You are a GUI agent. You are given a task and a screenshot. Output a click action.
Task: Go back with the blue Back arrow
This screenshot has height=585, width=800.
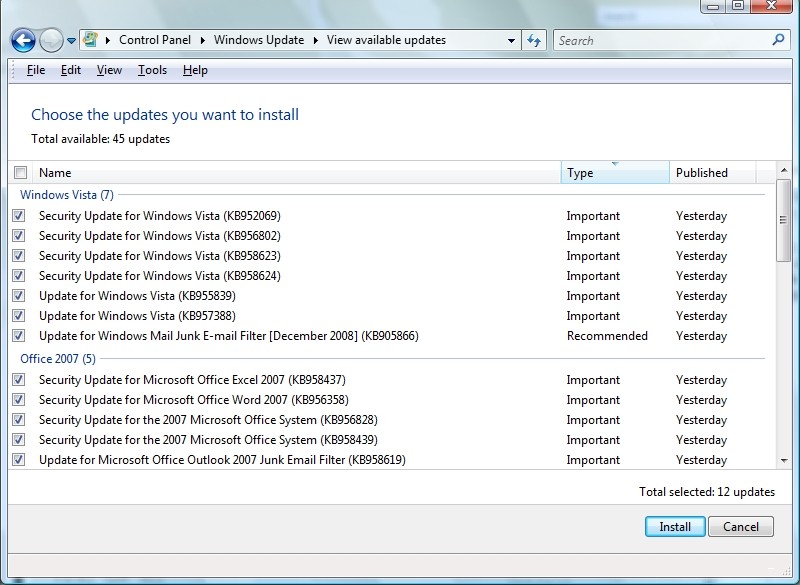click(23, 40)
